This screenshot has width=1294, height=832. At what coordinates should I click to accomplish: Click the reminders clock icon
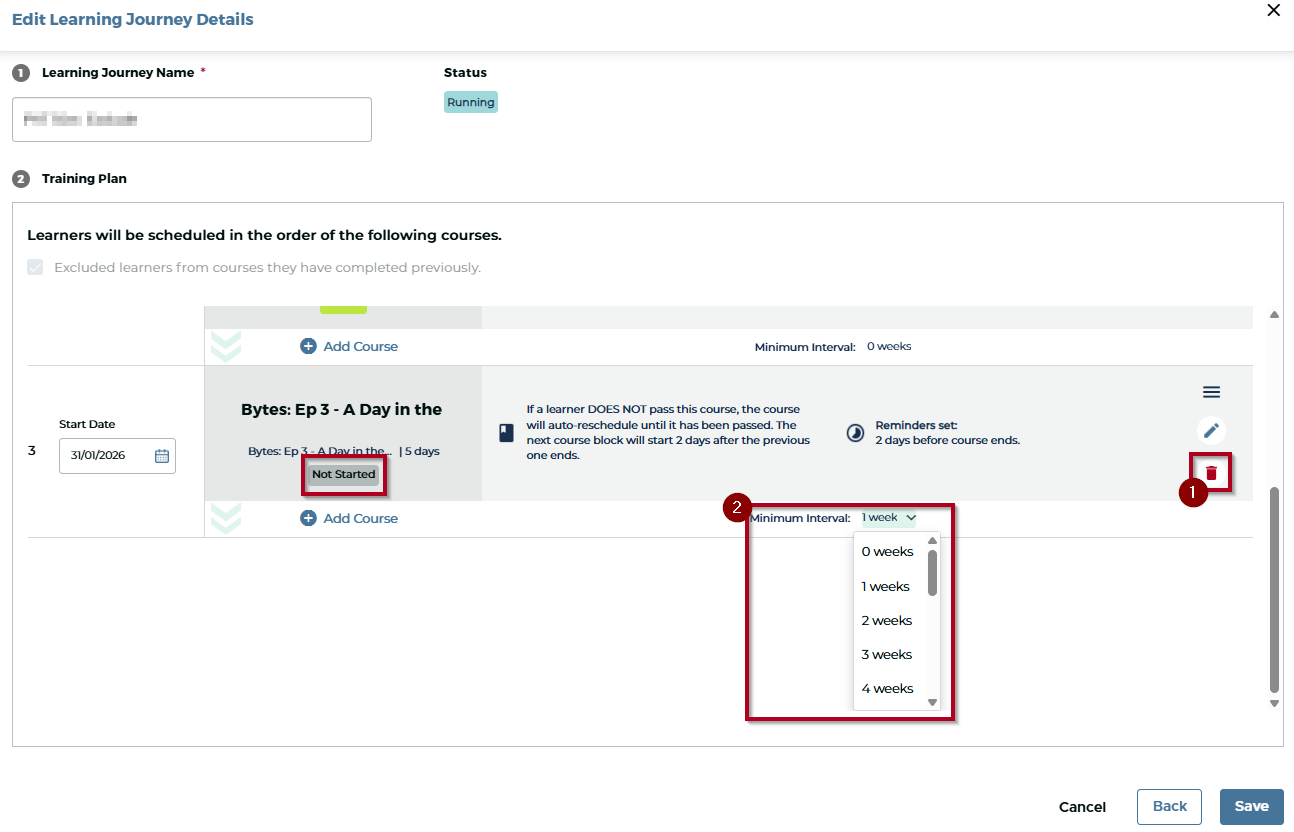click(x=855, y=433)
